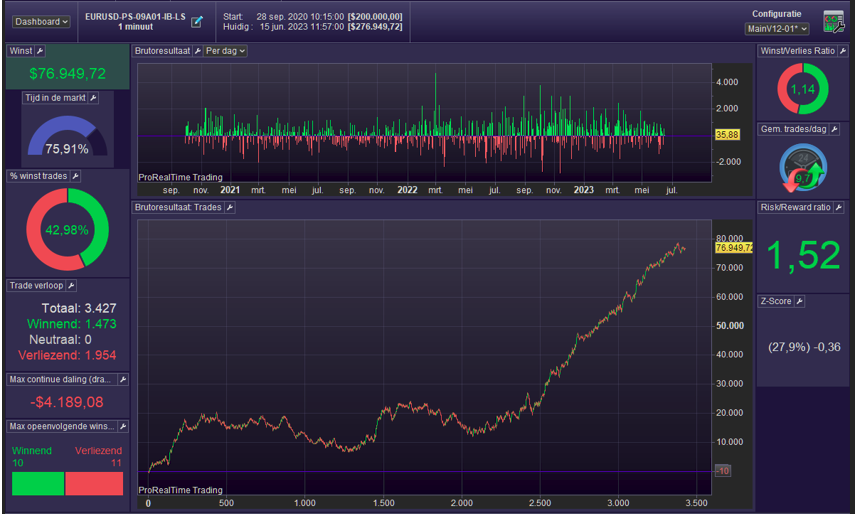The width and height of the screenshot is (856, 518).
Task: Click wrench next to Brutoresultaat: Trades
Action: tap(229, 207)
